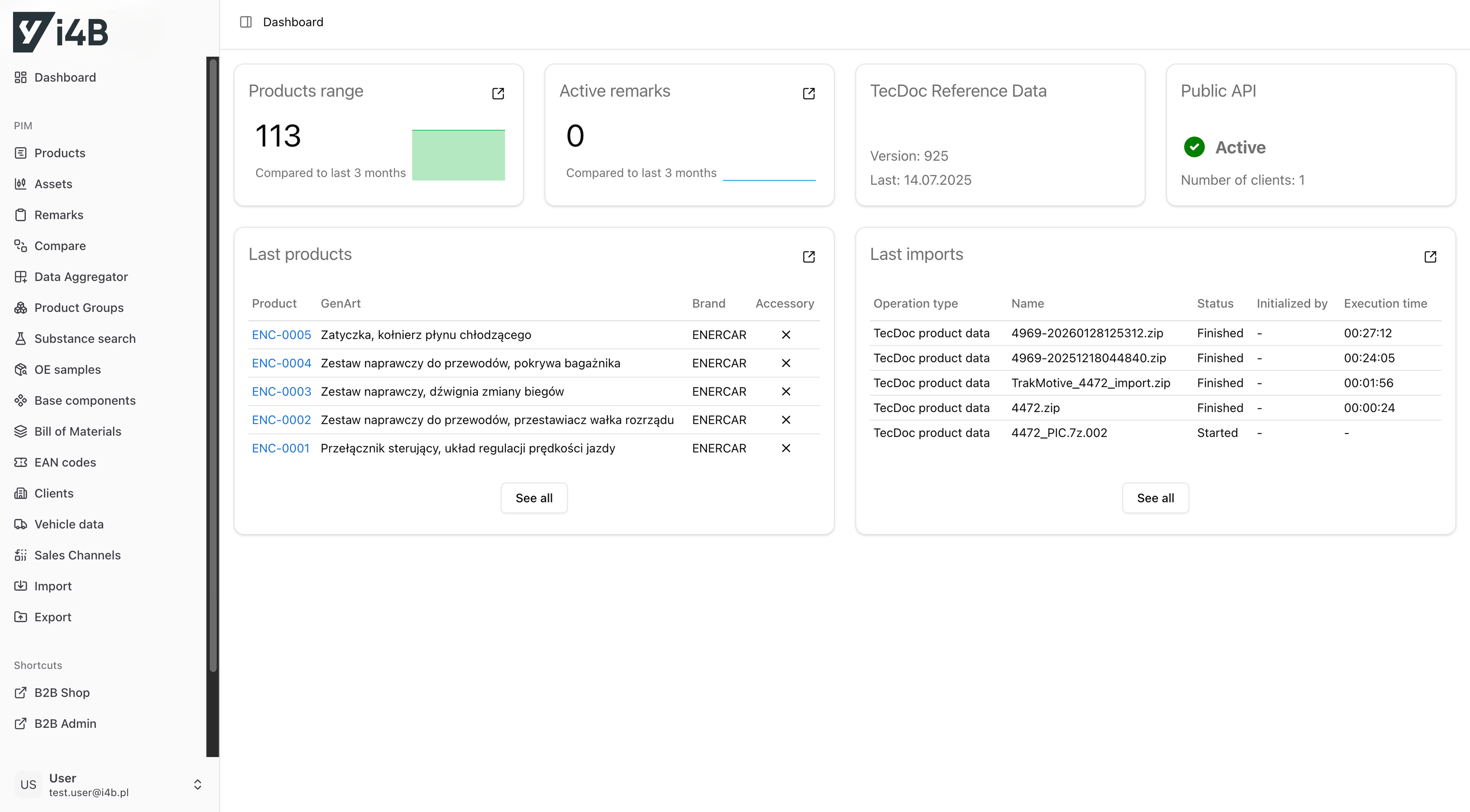Open product link ENC-0003
The width and height of the screenshot is (1470, 812).
(281, 392)
